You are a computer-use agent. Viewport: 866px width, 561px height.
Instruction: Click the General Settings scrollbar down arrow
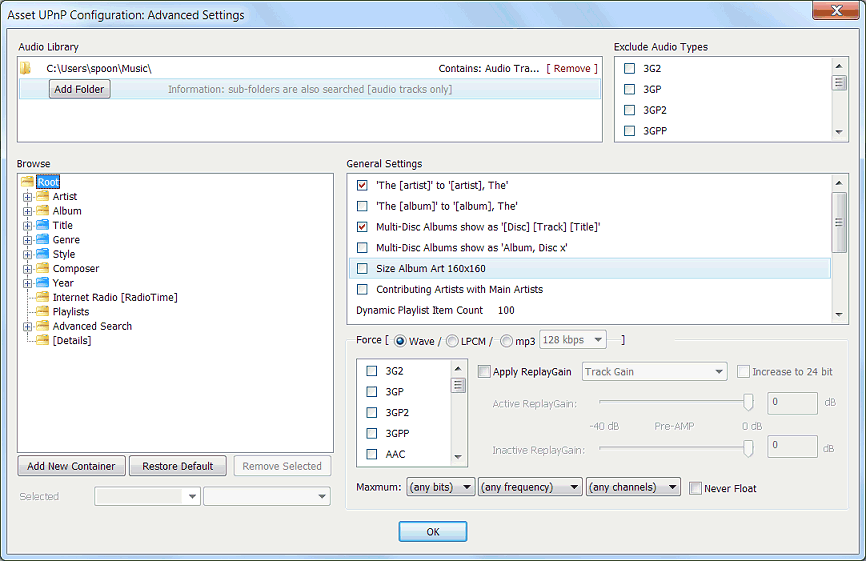(x=839, y=315)
